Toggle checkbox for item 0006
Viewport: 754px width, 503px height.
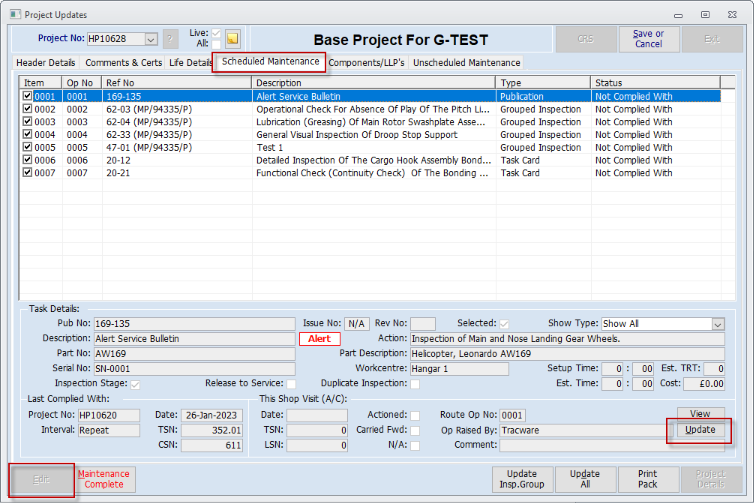click(x=27, y=160)
